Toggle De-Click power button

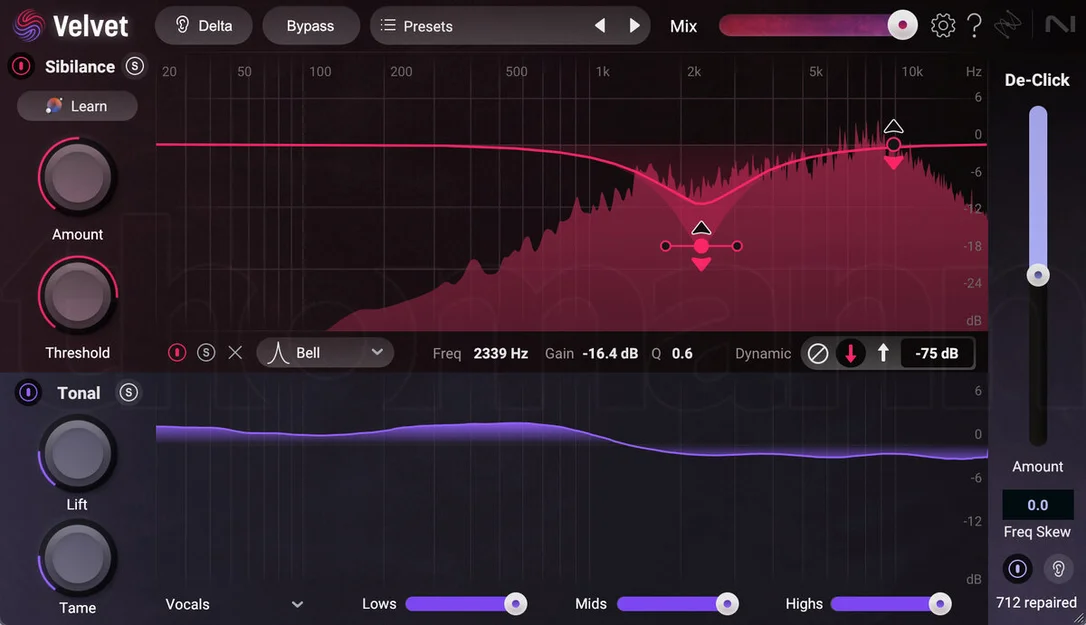pyautogui.click(x=1017, y=569)
